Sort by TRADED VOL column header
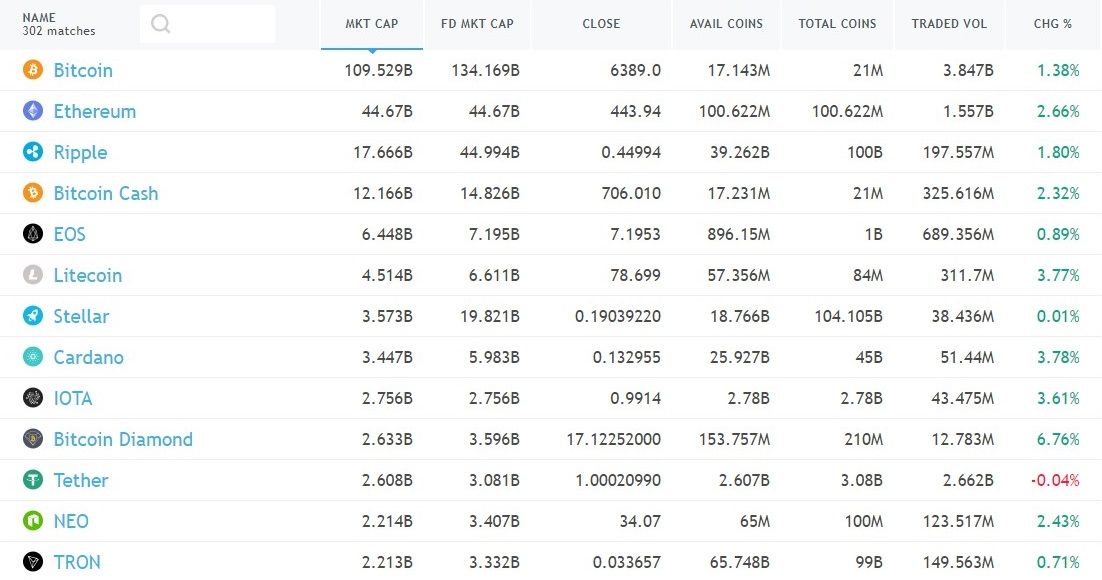The width and height of the screenshot is (1102, 580). point(949,23)
